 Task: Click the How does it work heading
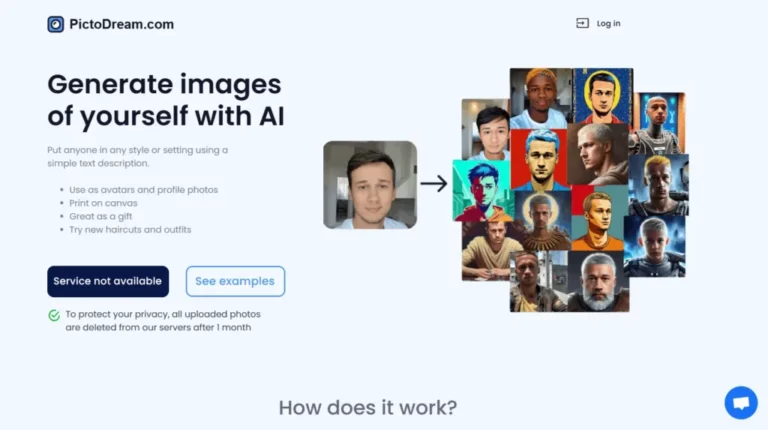[x=368, y=407]
